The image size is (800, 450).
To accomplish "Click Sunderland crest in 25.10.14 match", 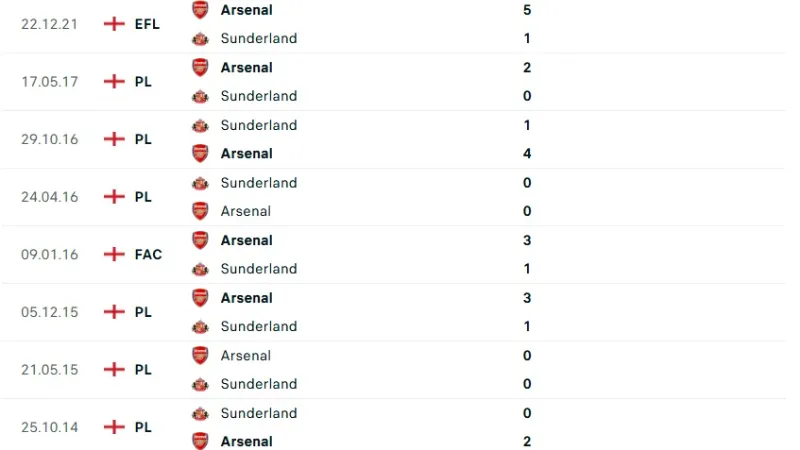I will click(200, 413).
